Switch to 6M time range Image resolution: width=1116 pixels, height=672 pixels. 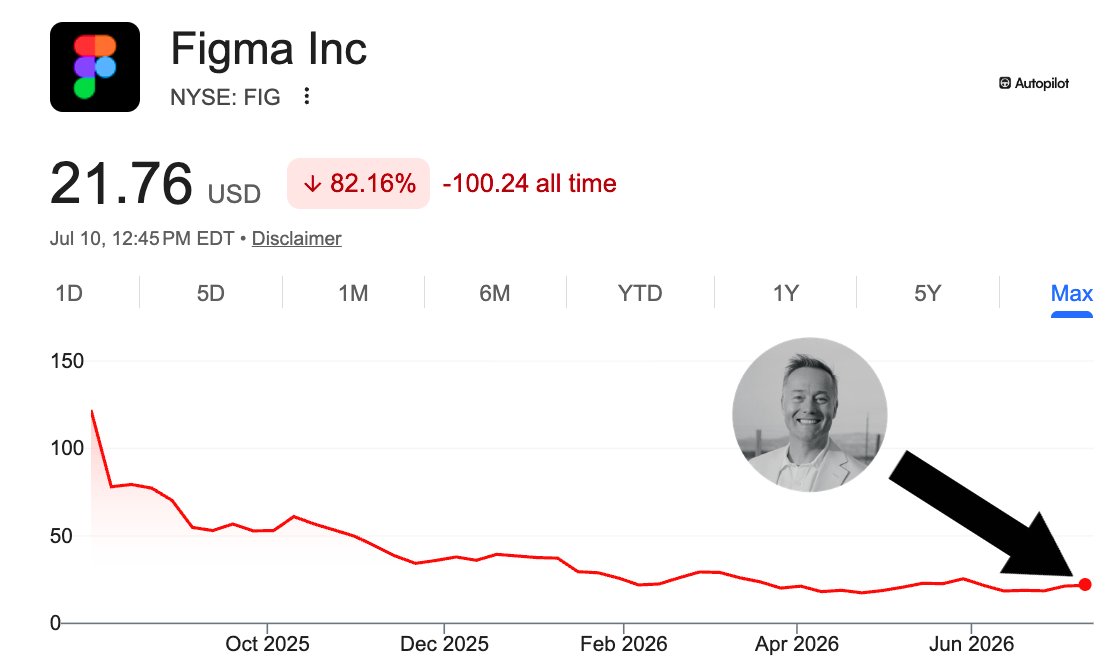tap(495, 293)
